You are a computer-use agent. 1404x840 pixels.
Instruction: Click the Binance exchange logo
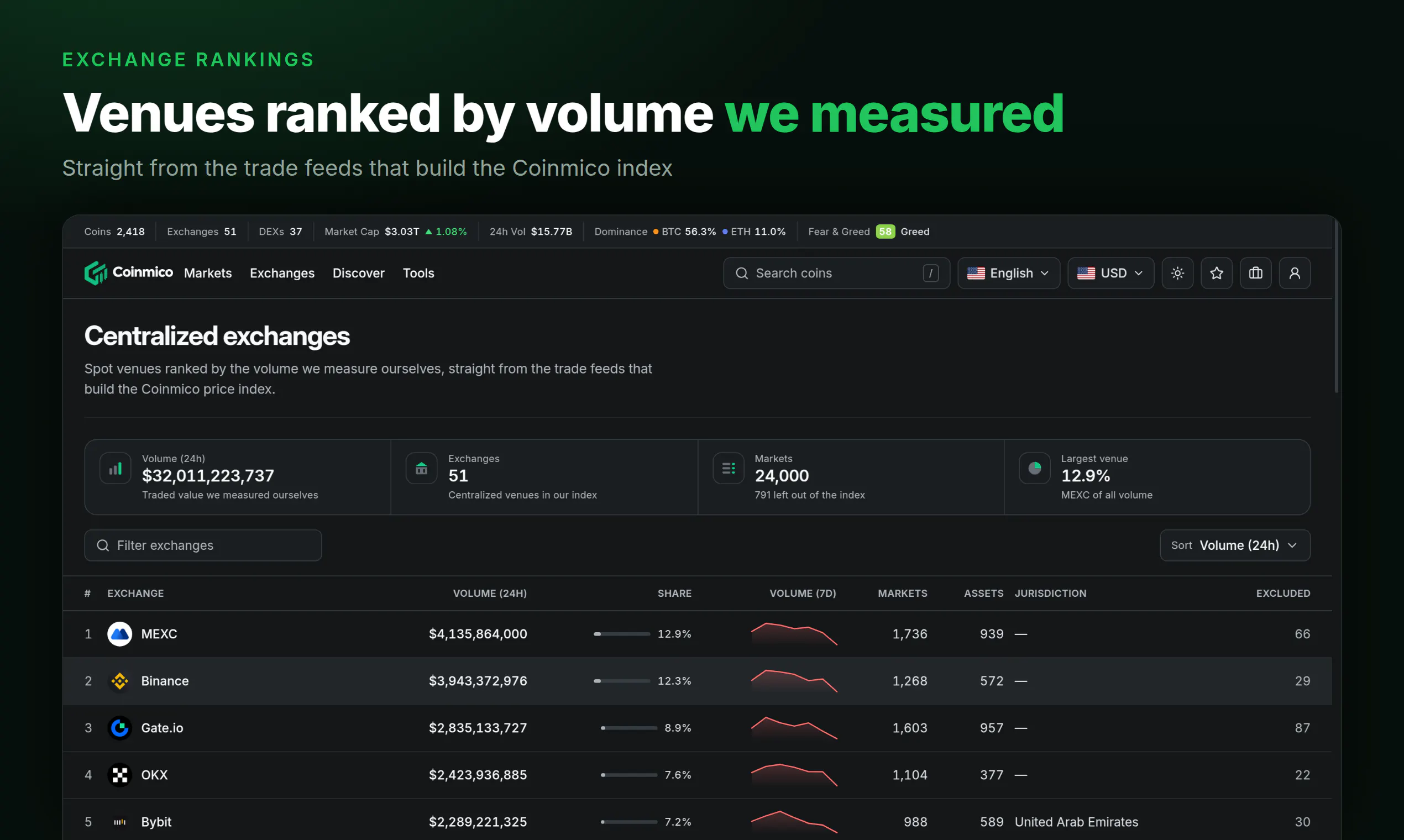point(119,681)
